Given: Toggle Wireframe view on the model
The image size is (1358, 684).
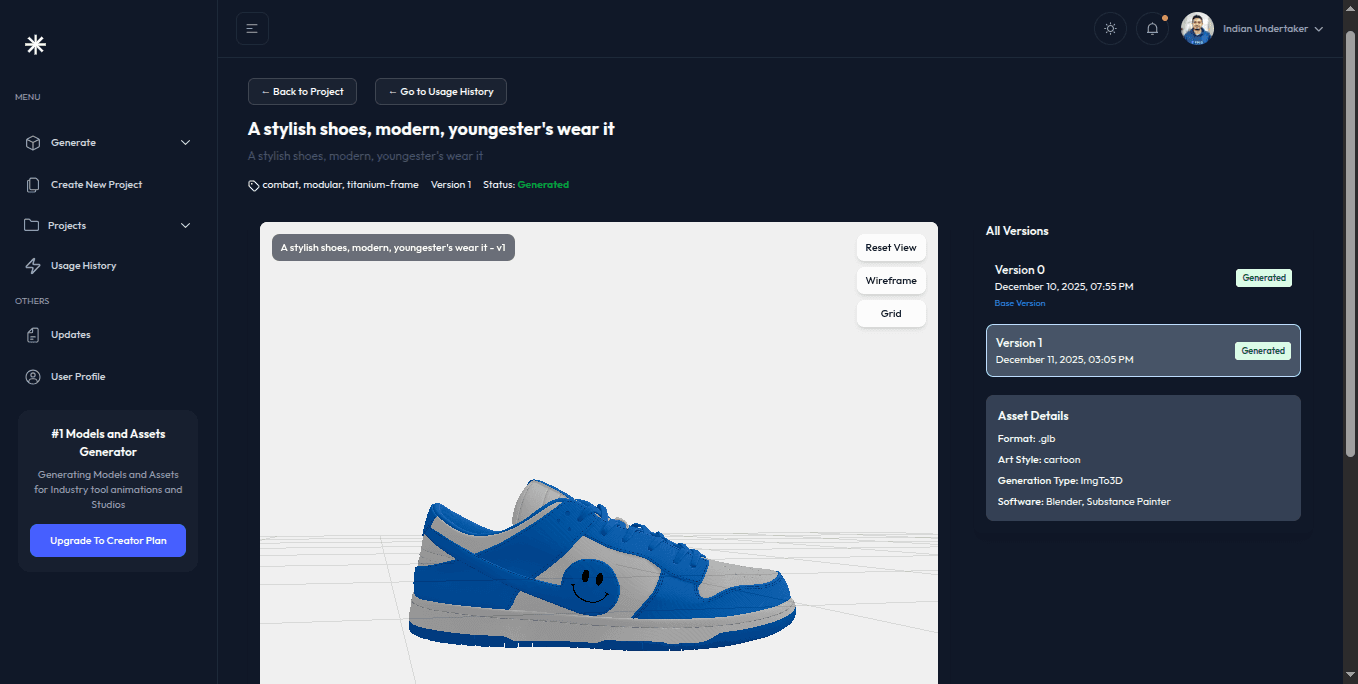Looking at the screenshot, I should (891, 281).
